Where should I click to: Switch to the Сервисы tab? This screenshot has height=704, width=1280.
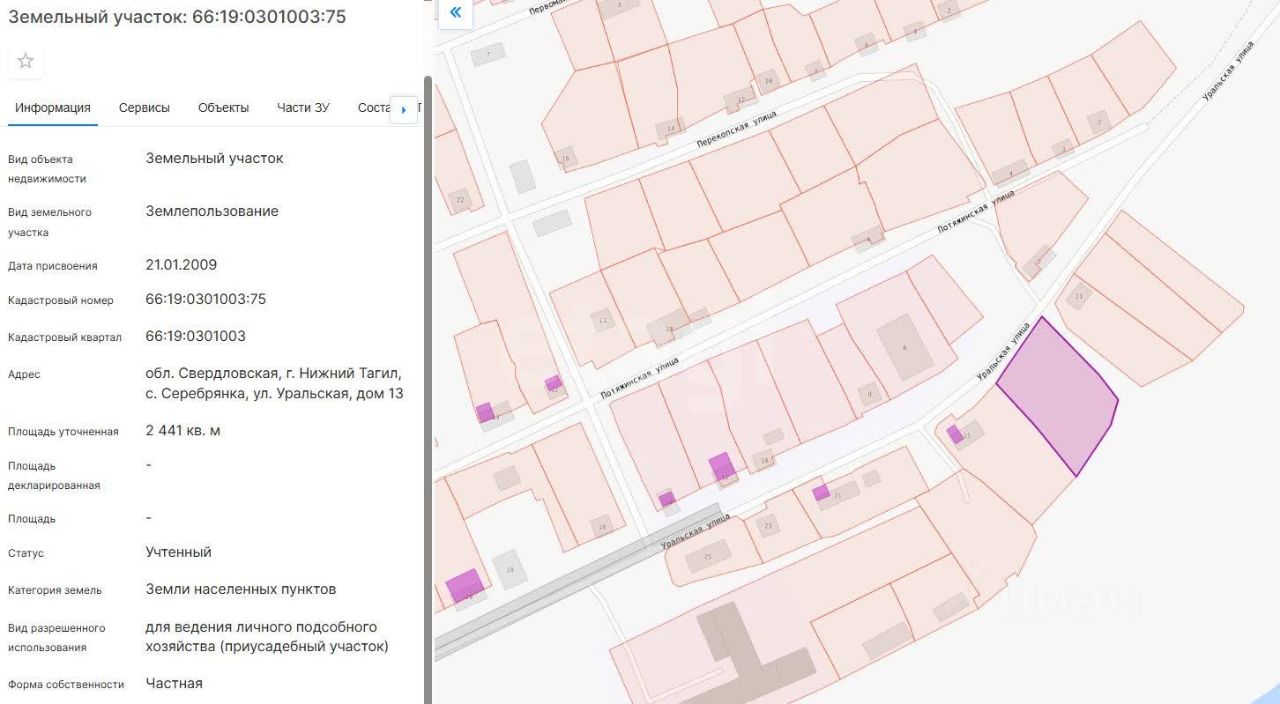click(x=144, y=108)
